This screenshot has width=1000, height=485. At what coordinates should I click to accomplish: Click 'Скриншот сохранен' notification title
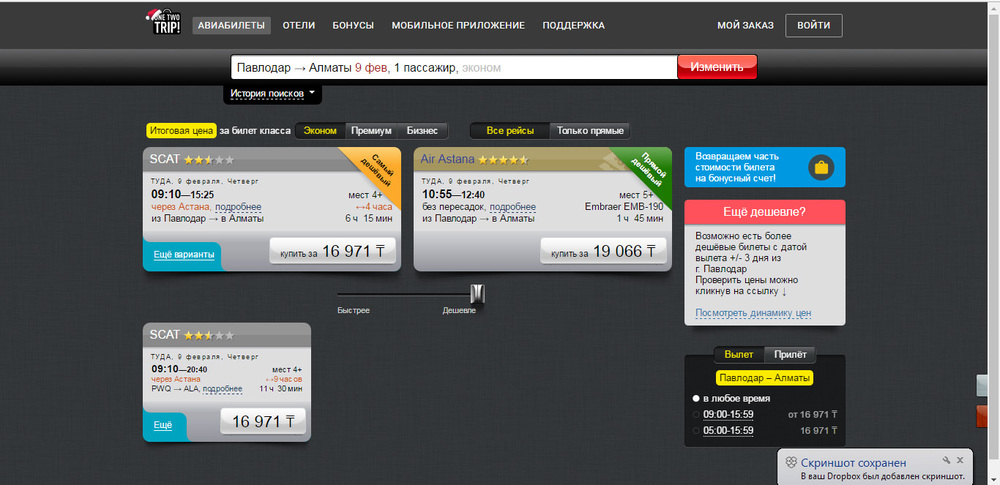[x=853, y=463]
